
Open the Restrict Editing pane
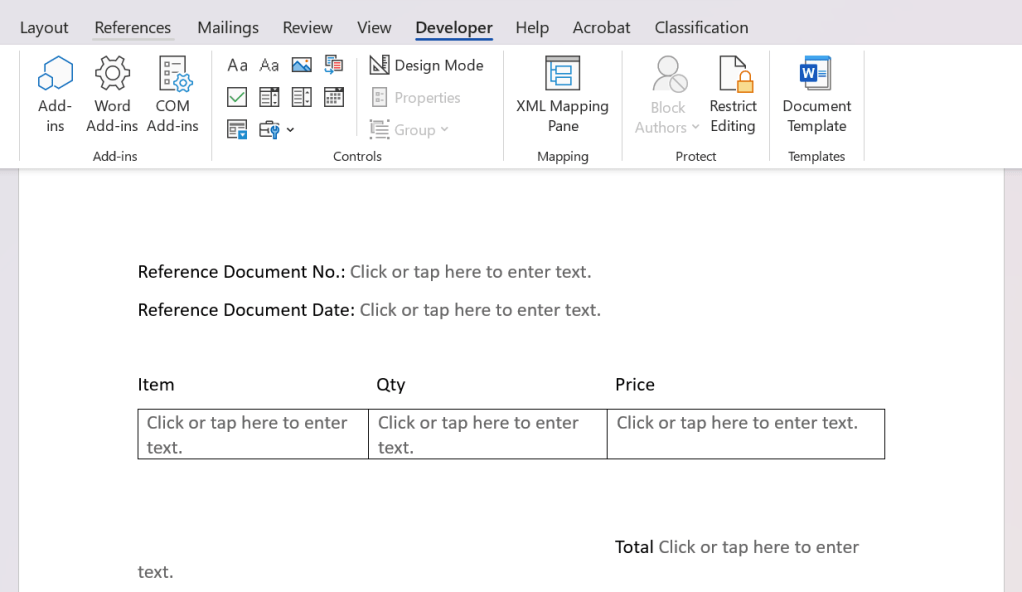pyautogui.click(x=732, y=95)
